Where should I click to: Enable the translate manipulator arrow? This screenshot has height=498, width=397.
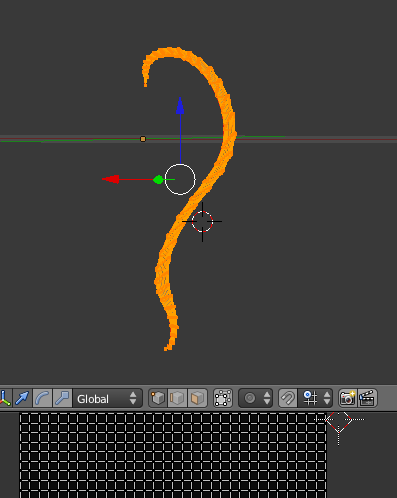click(x=22, y=398)
